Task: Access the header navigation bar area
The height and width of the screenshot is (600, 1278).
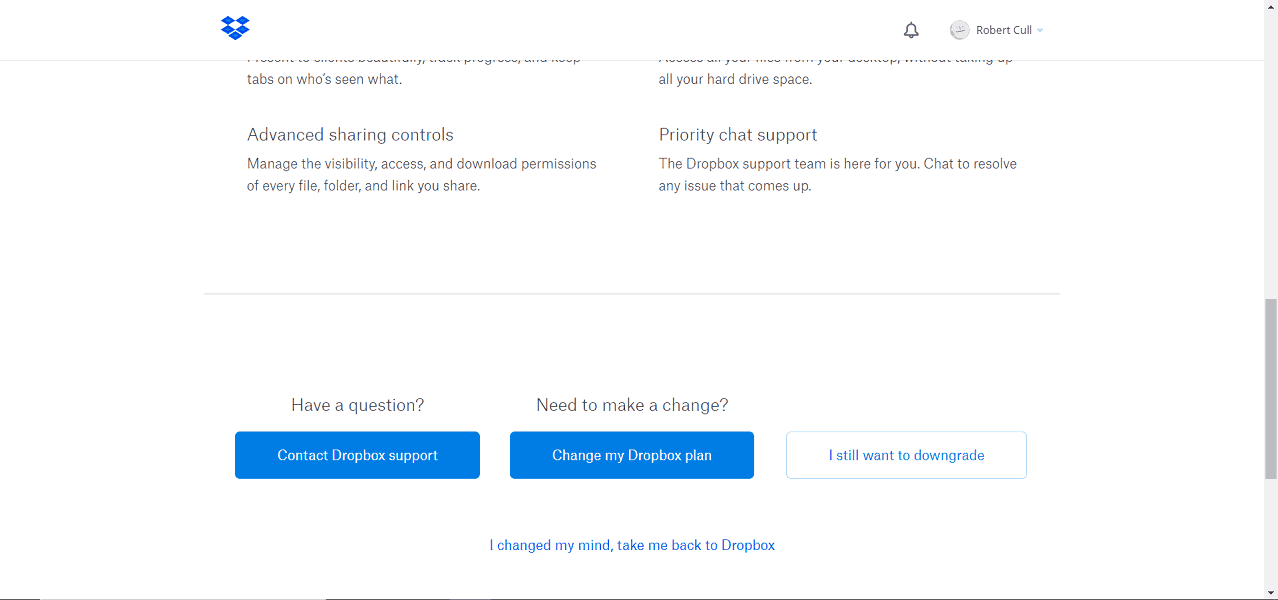Action: (639, 29)
